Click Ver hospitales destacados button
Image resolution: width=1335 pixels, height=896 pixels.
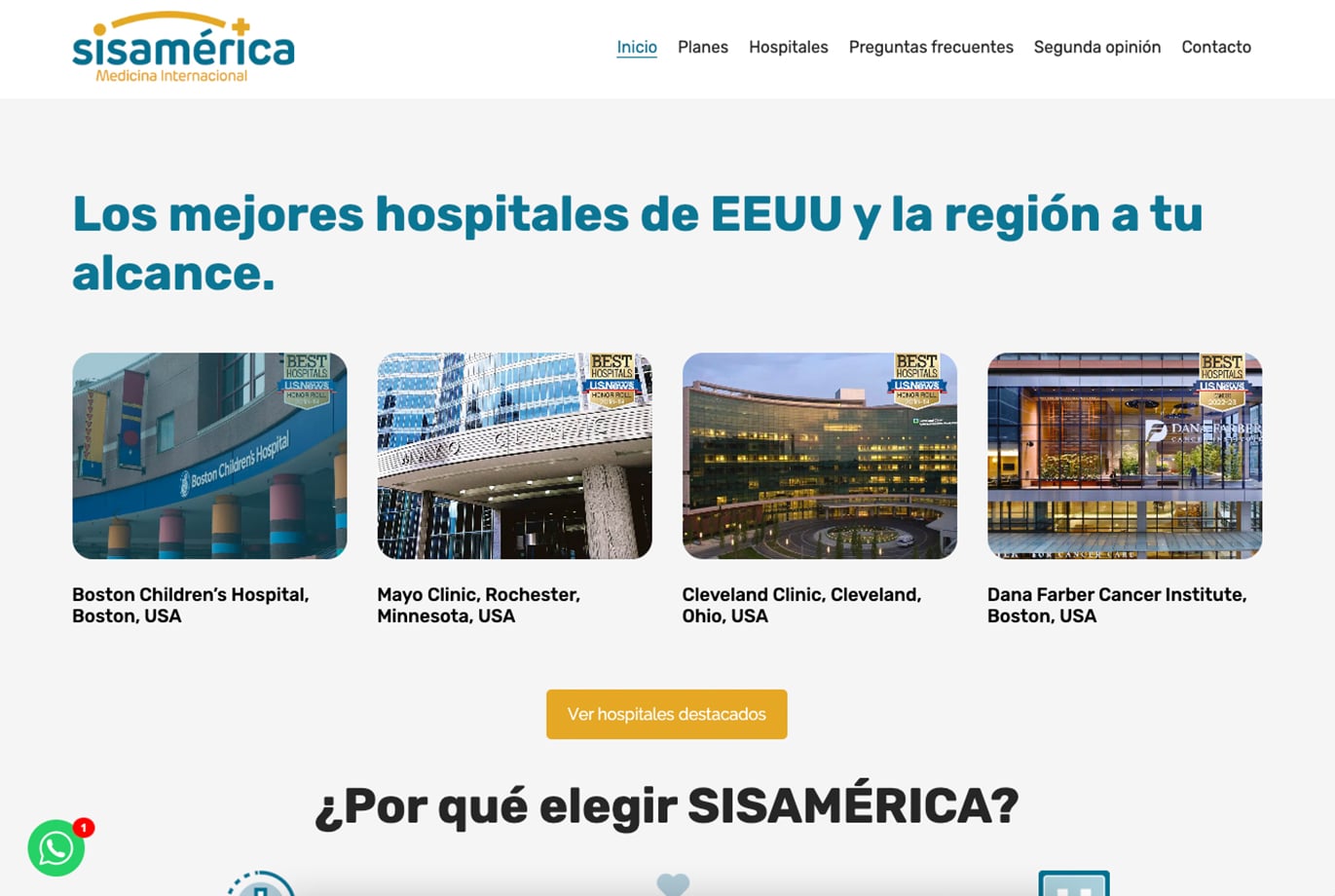tap(667, 714)
